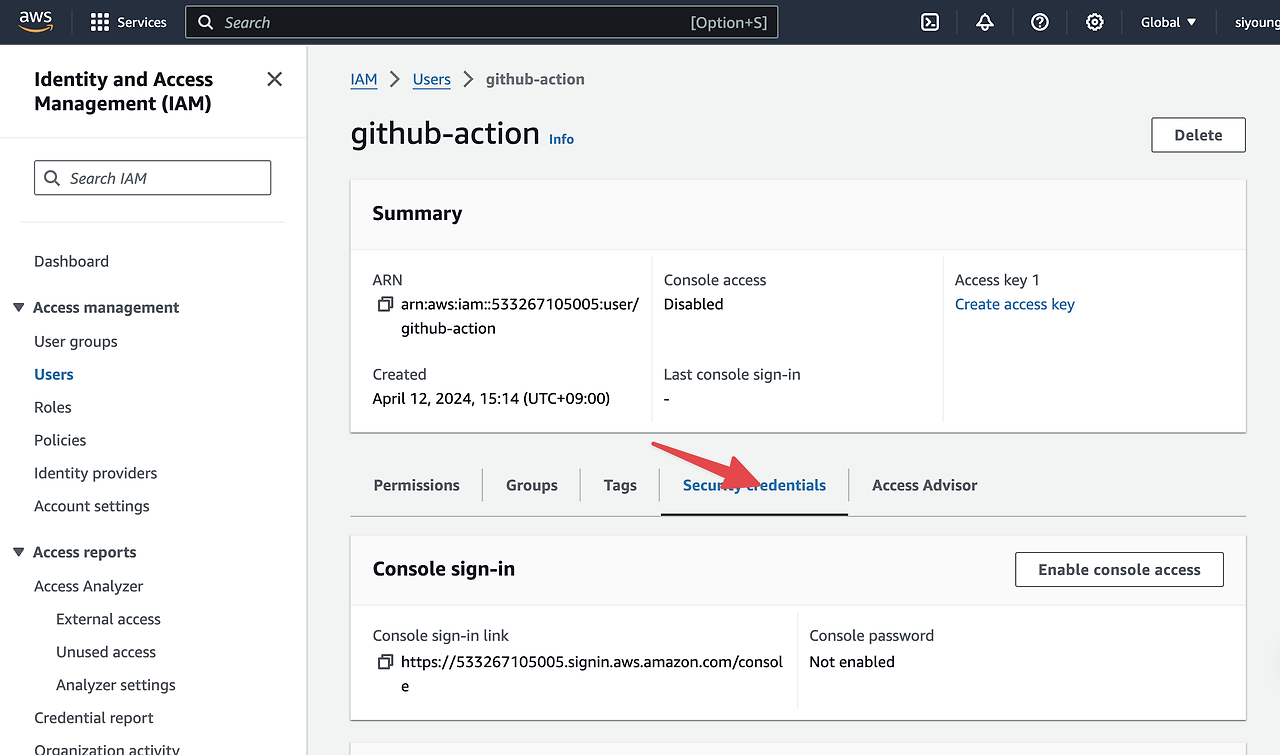This screenshot has height=755, width=1280.
Task: Open Account settings in the sidebar
Action: (92, 506)
